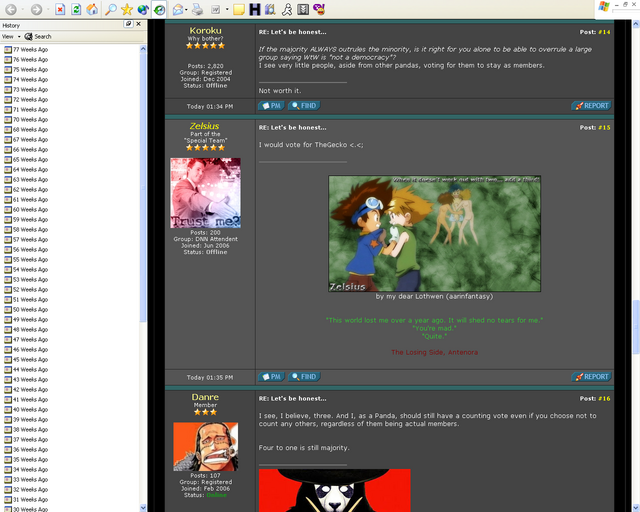Click the Windows flag logo

coord(604,7)
